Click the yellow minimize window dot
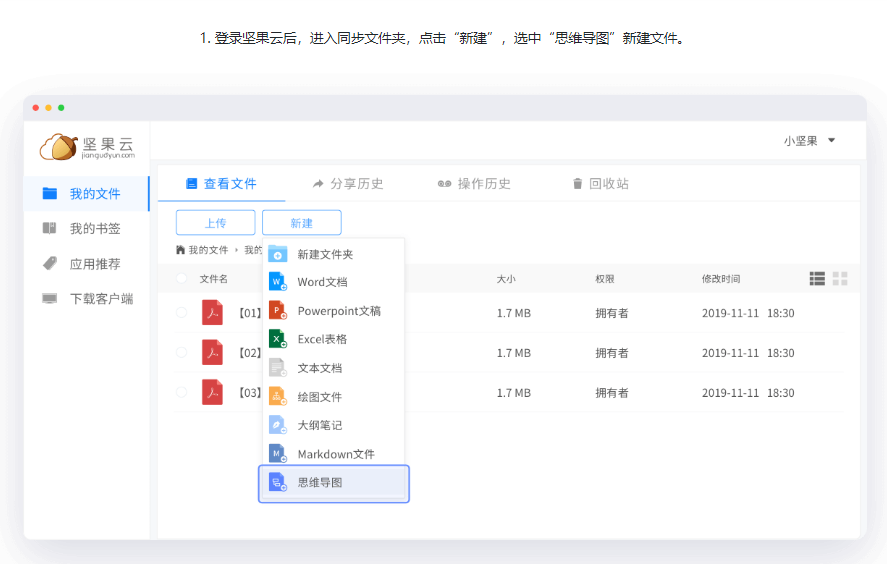The image size is (887, 564). pyautogui.click(x=49, y=107)
